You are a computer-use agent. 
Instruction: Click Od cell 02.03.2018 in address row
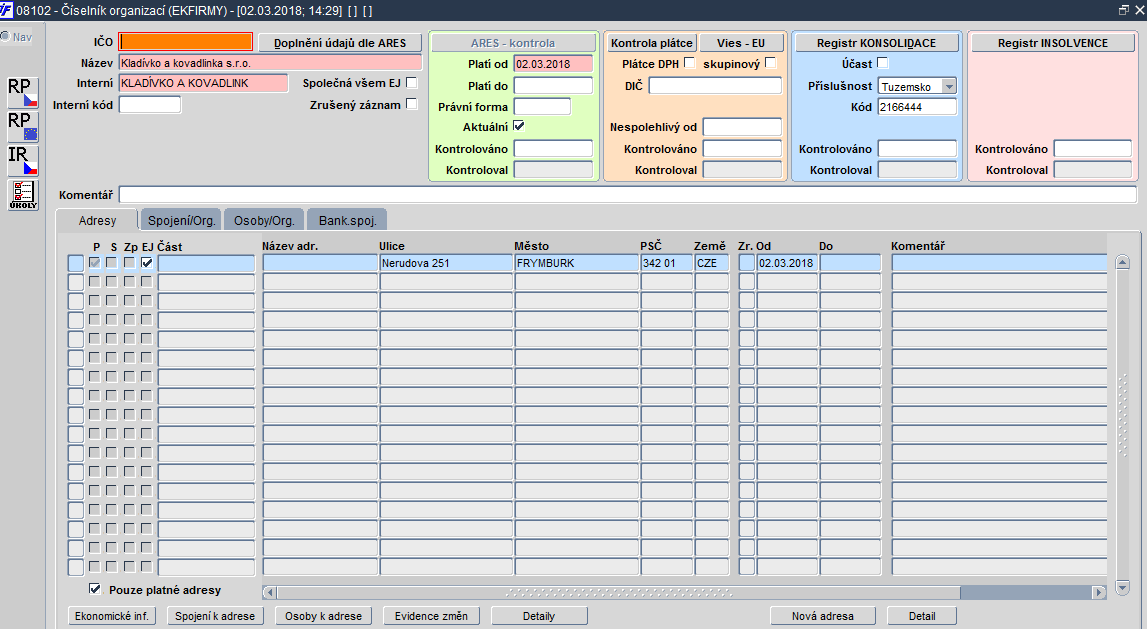tap(787, 263)
